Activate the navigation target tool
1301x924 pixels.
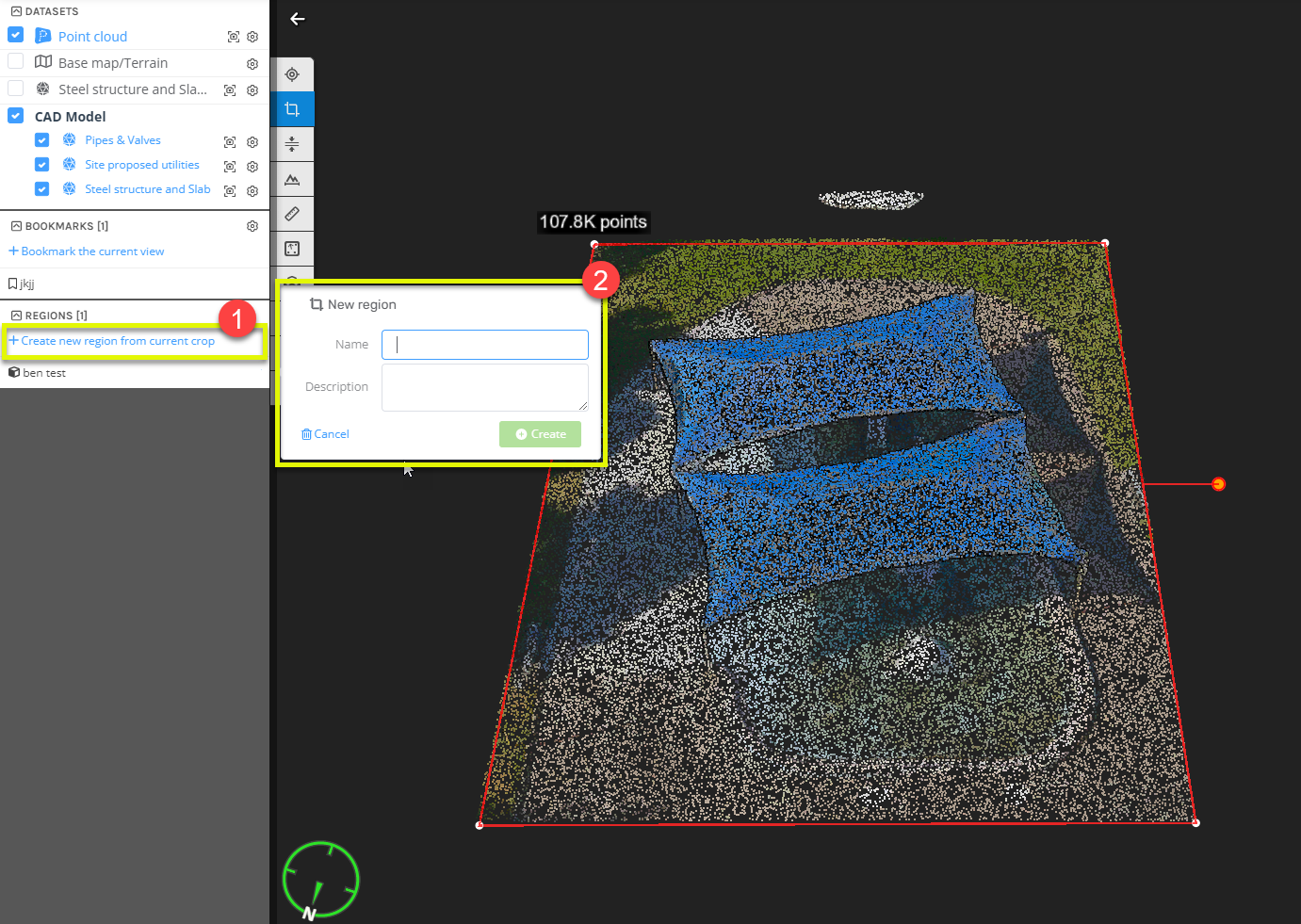(292, 73)
